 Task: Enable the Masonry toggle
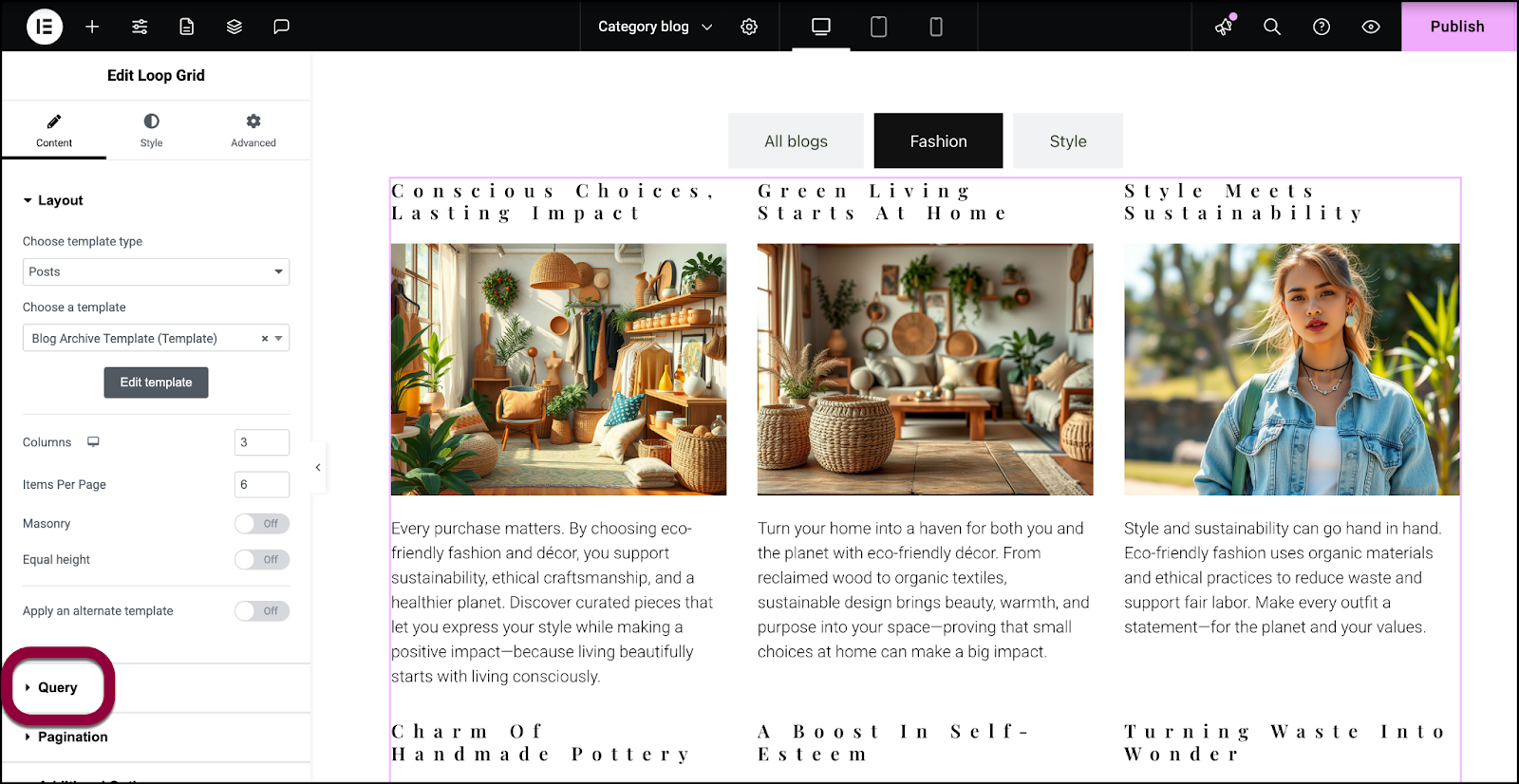(x=262, y=524)
